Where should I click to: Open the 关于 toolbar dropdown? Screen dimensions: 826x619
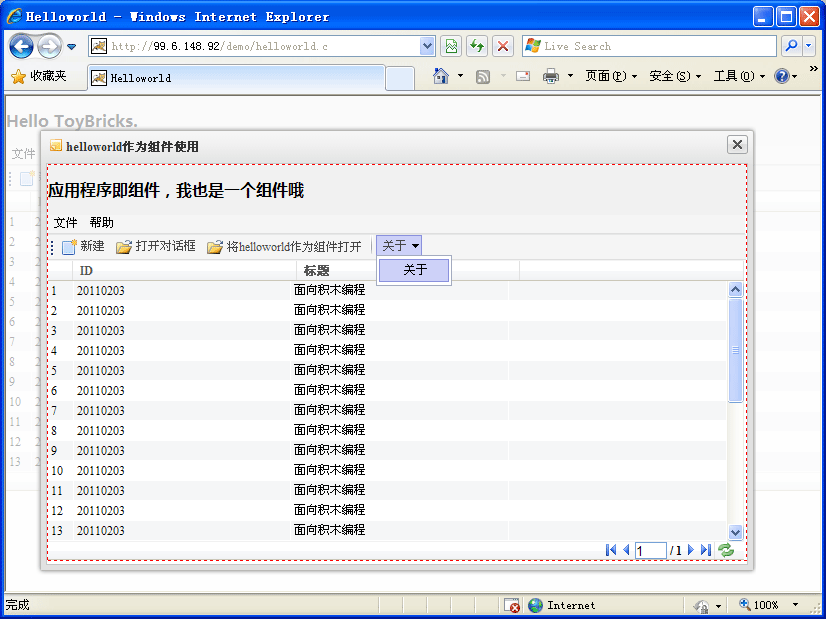(x=401, y=246)
